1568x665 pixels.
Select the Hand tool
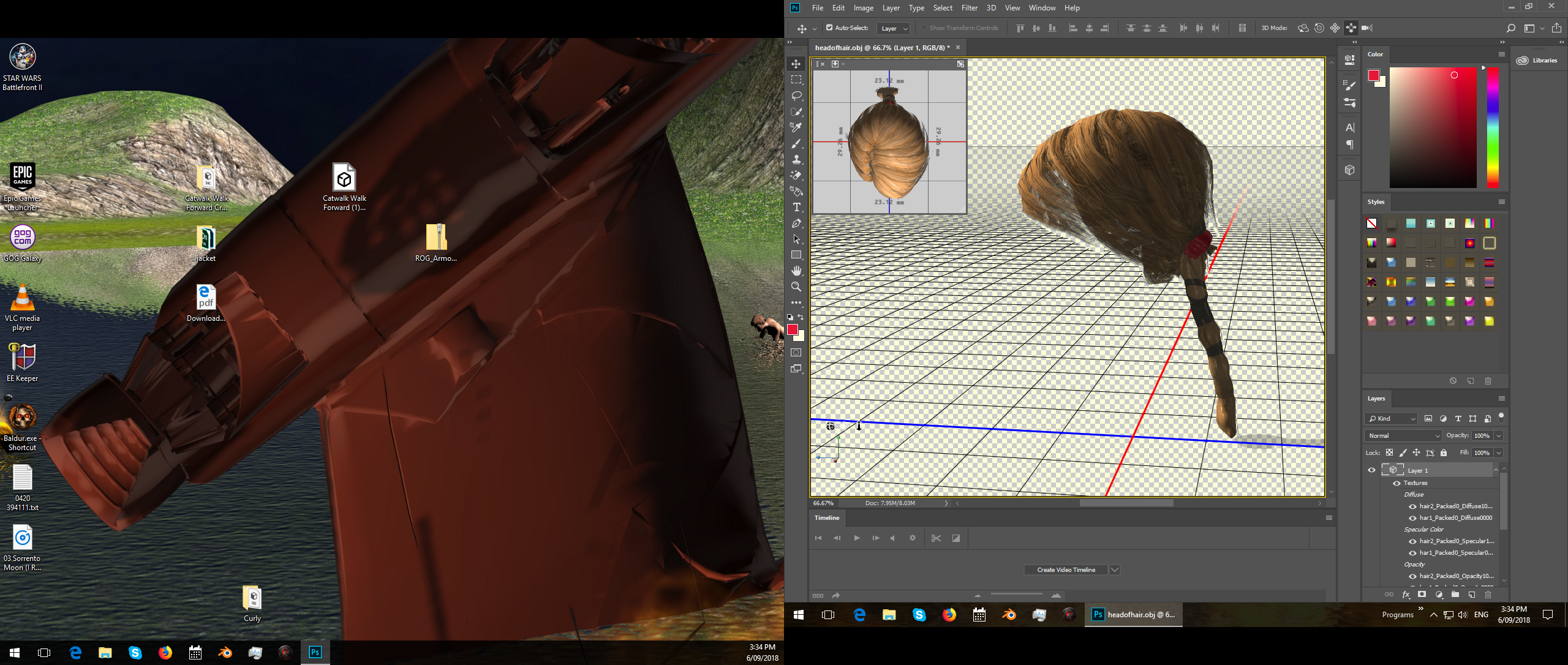point(796,271)
